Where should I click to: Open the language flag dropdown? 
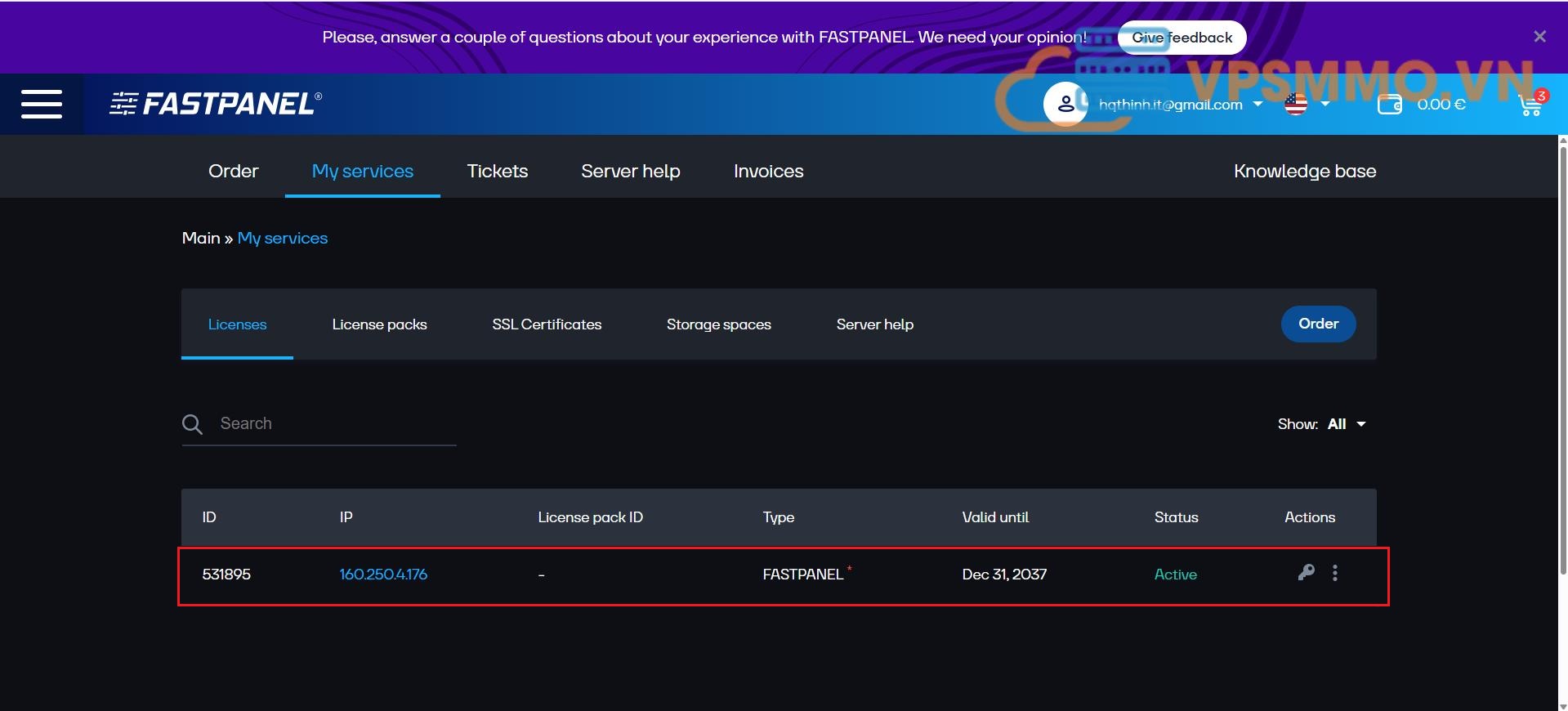pyautogui.click(x=1307, y=105)
